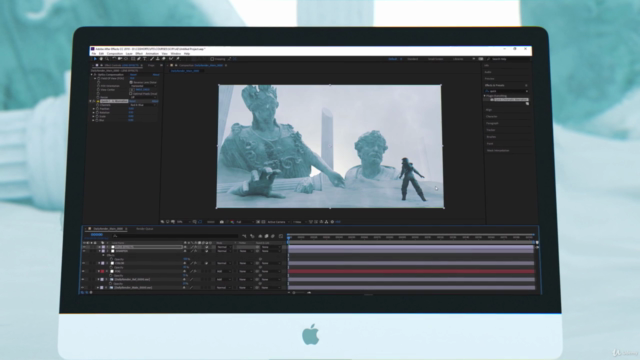This screenshot has width=640, height=360.
Task: Open blending mode dropdown for FOG layer
Action: tap(224, 271)
